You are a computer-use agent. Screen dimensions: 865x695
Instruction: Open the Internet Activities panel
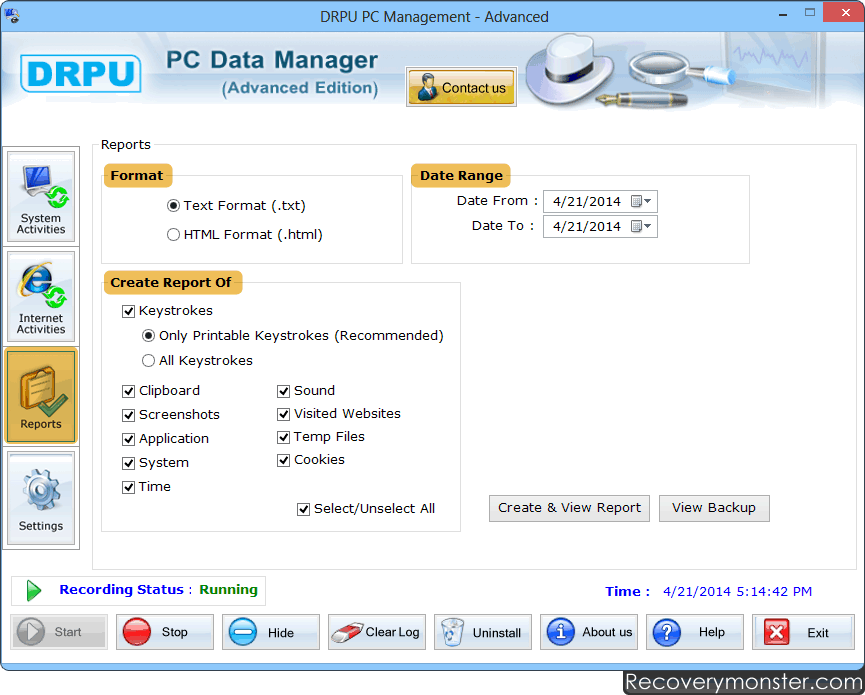click(x=41, y=297)
